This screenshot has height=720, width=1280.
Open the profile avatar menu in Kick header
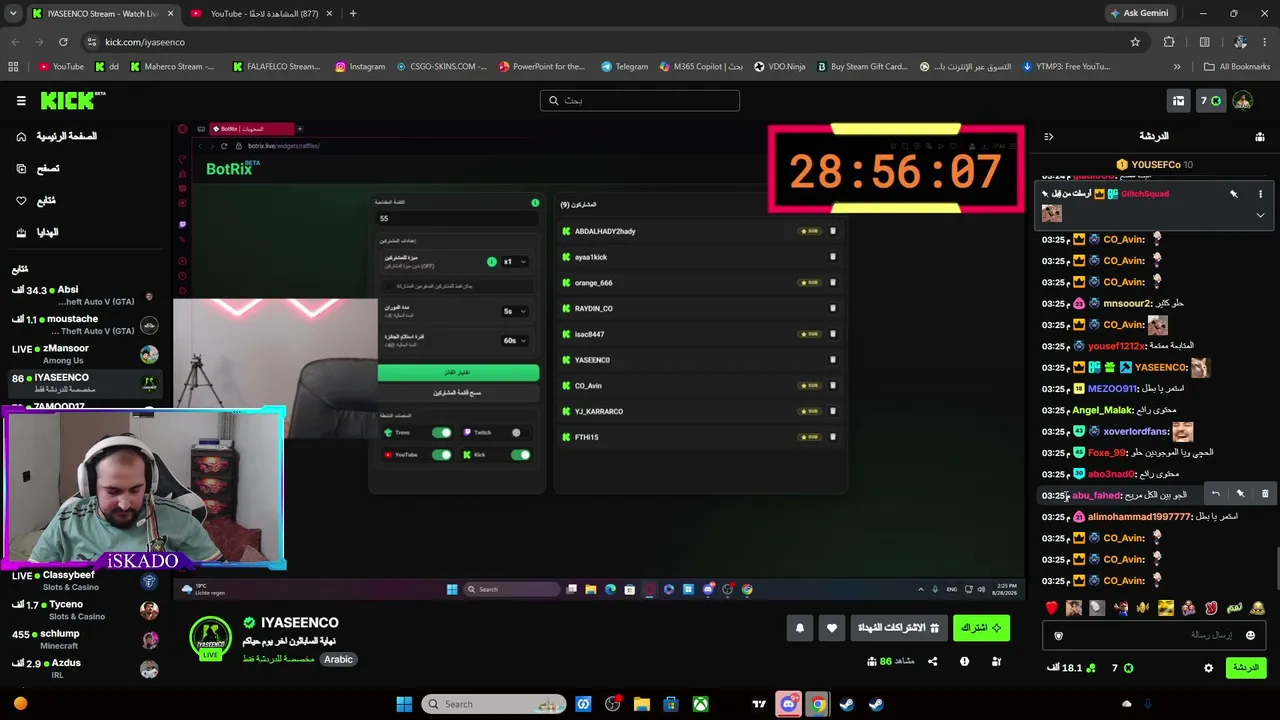pos(1242,100)
